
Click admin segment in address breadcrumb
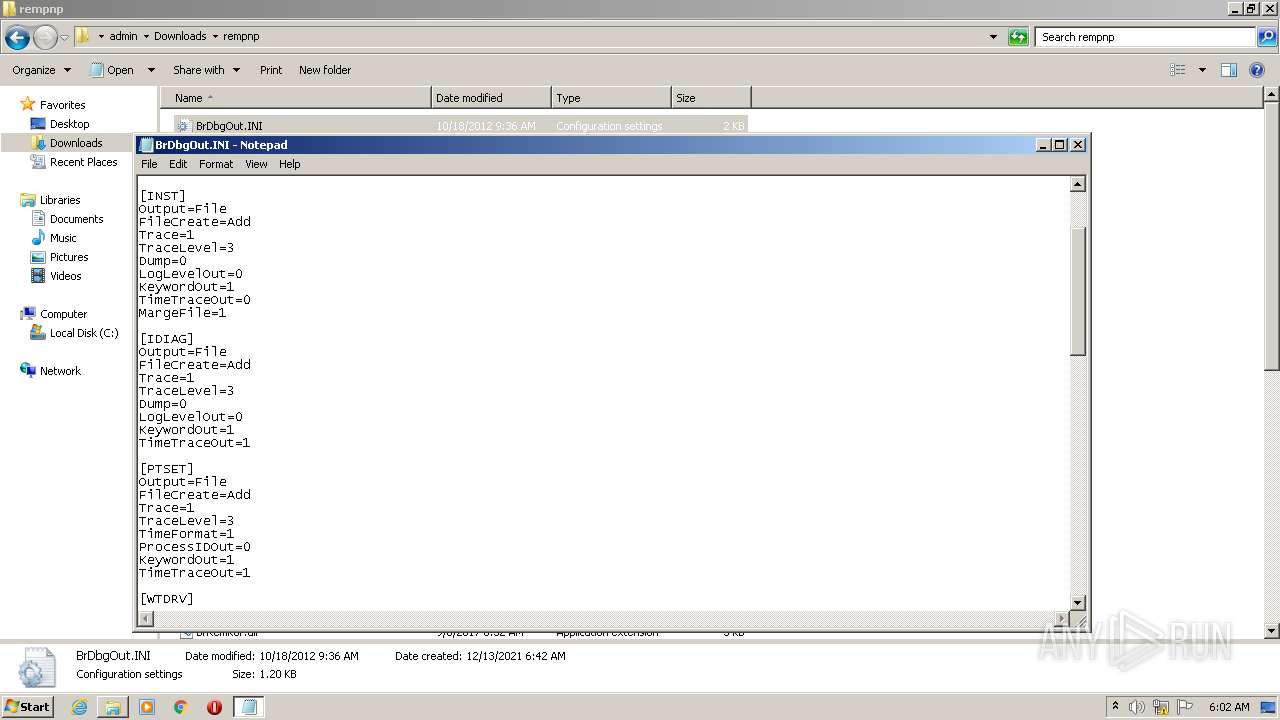123,36
